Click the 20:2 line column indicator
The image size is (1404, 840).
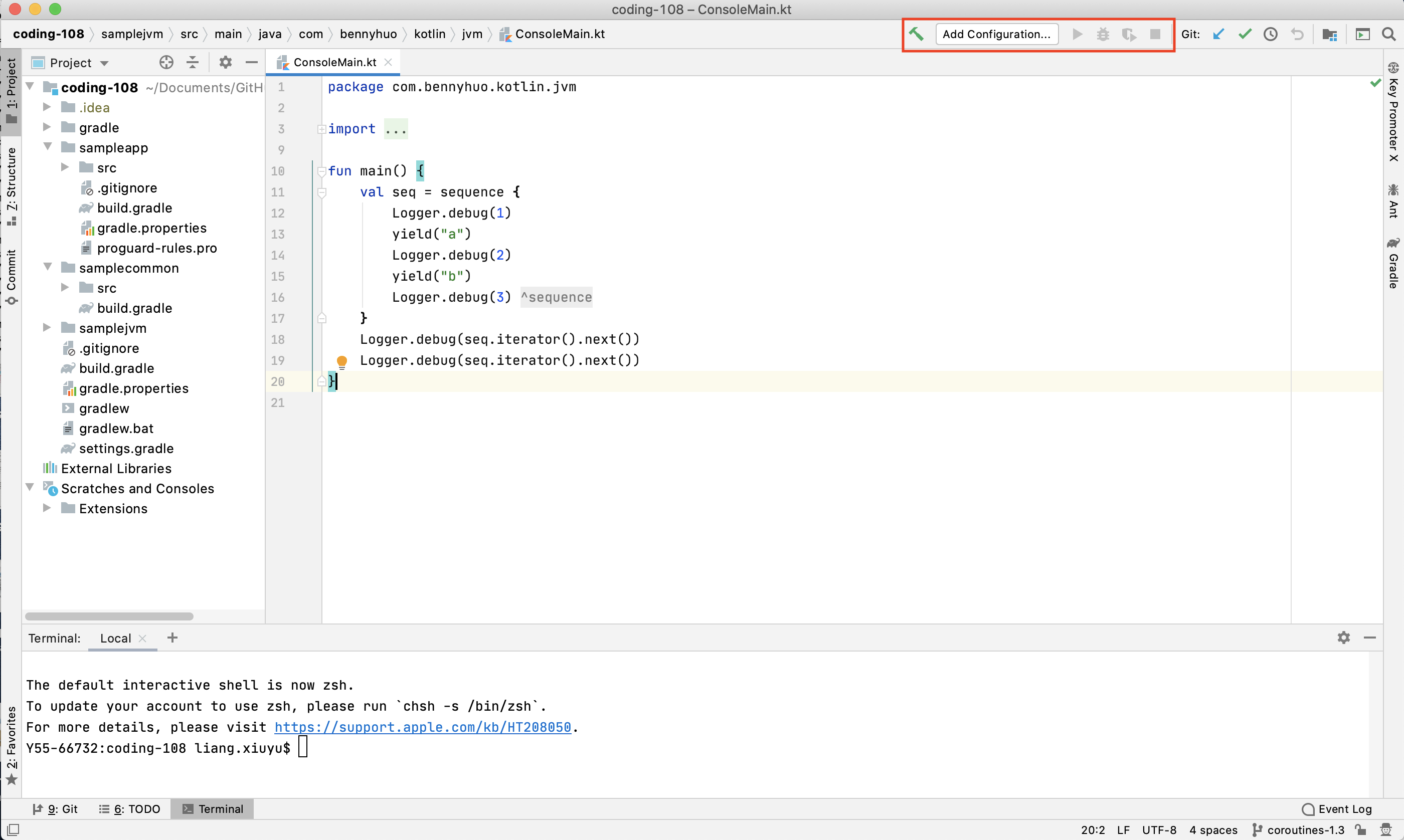1093,830
